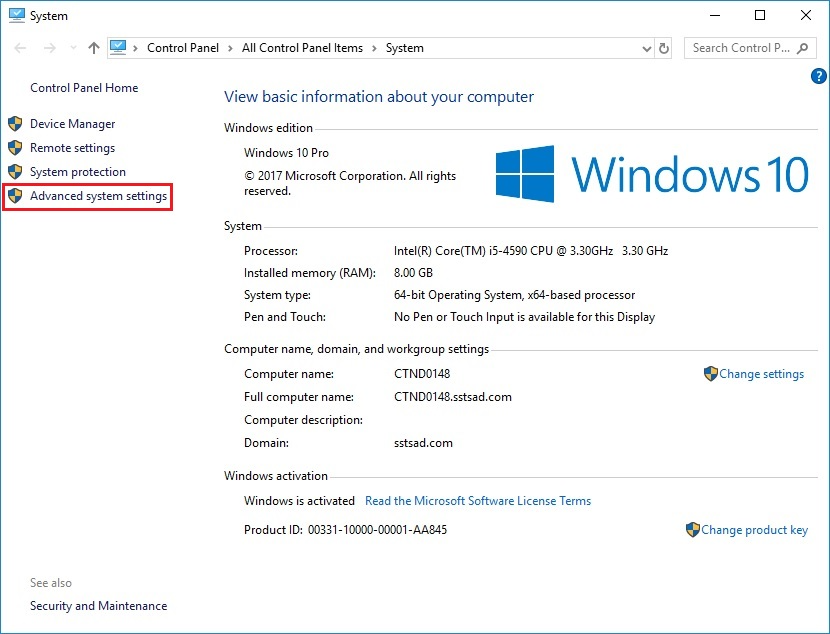This screenshot has height=634, width=830.
Task: Click the full name CTND0148.sstsad.com
Action: (x=453, y=397)
